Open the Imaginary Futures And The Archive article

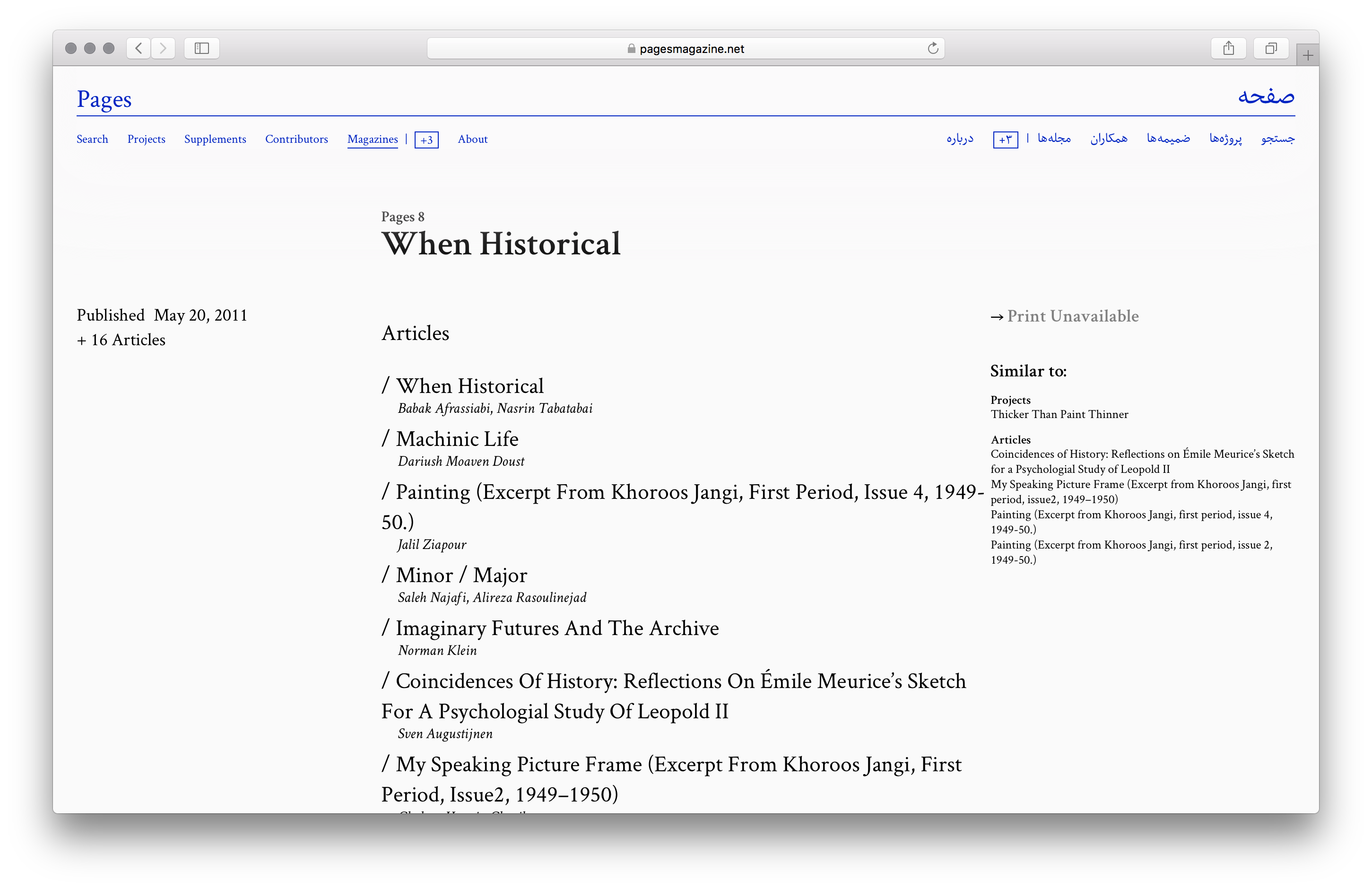[557, 628]
